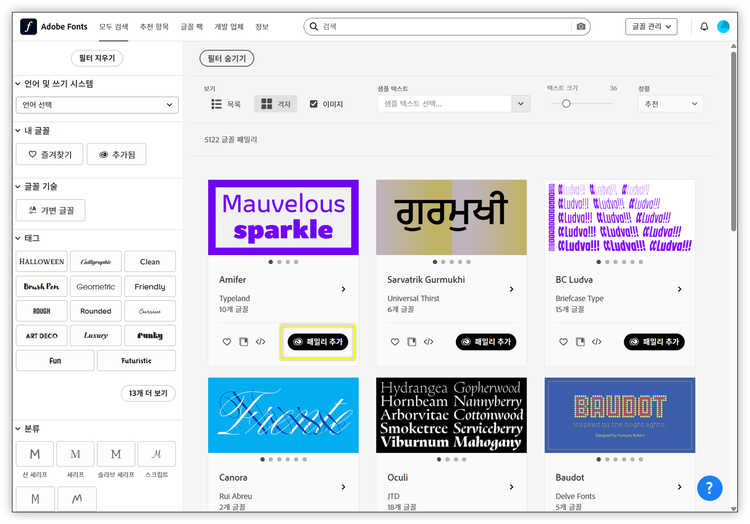Toggle Clean tag filter
This screenshot has height=524, width=750.
click(x=150, y=262)
